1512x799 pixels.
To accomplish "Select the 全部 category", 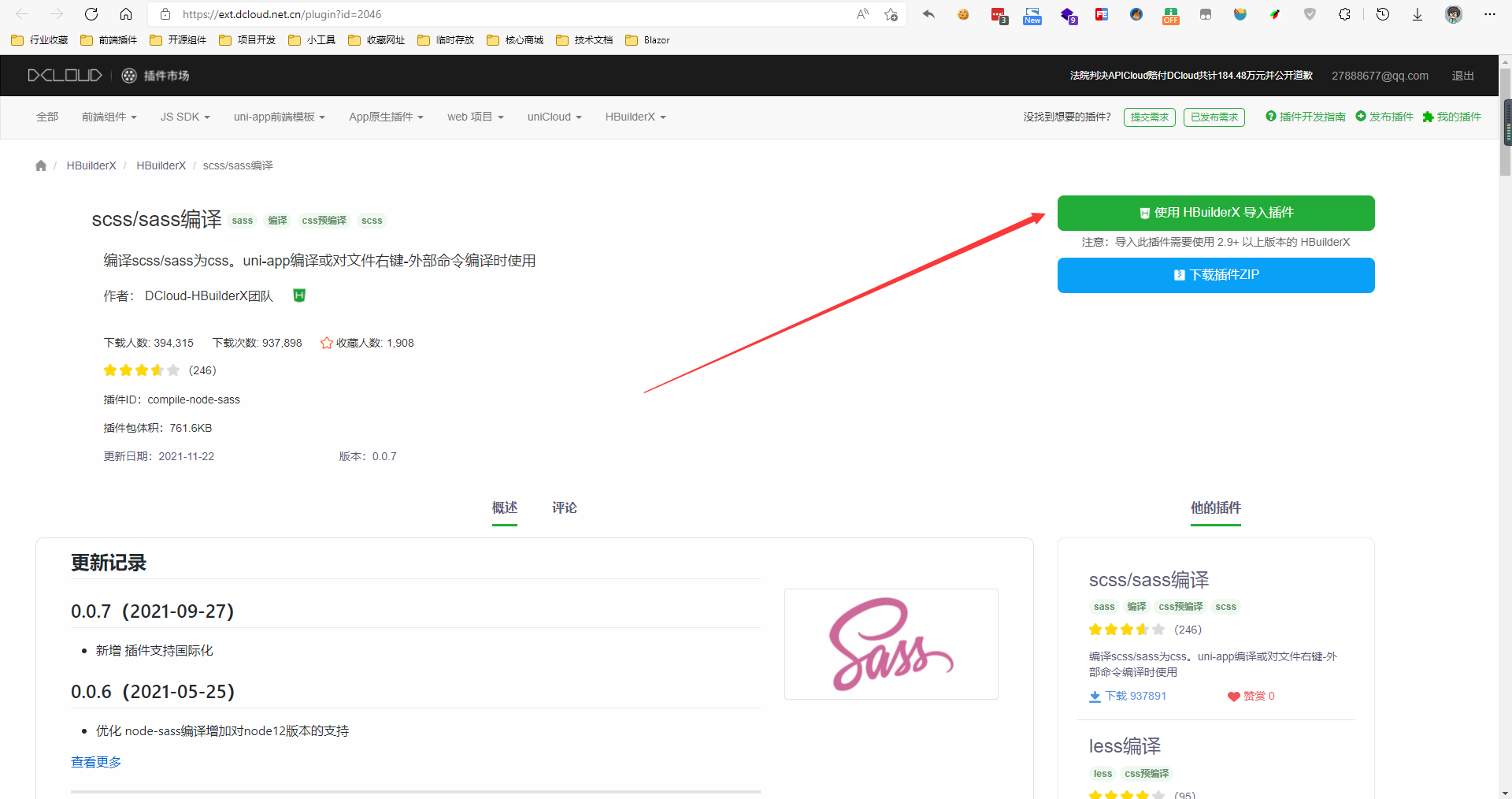I will [x=47, y=117].
